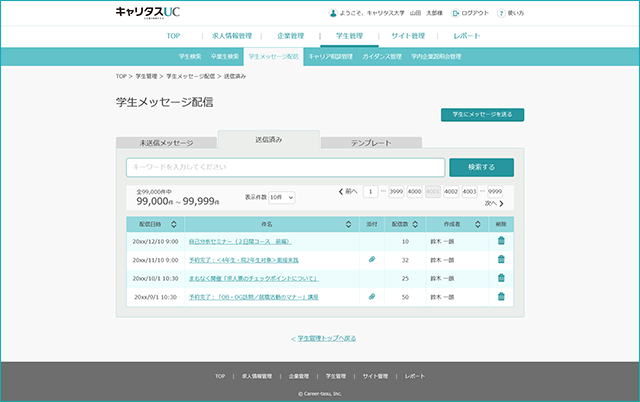
Task: Sort table by 配信日時 column
Action: 173,224
